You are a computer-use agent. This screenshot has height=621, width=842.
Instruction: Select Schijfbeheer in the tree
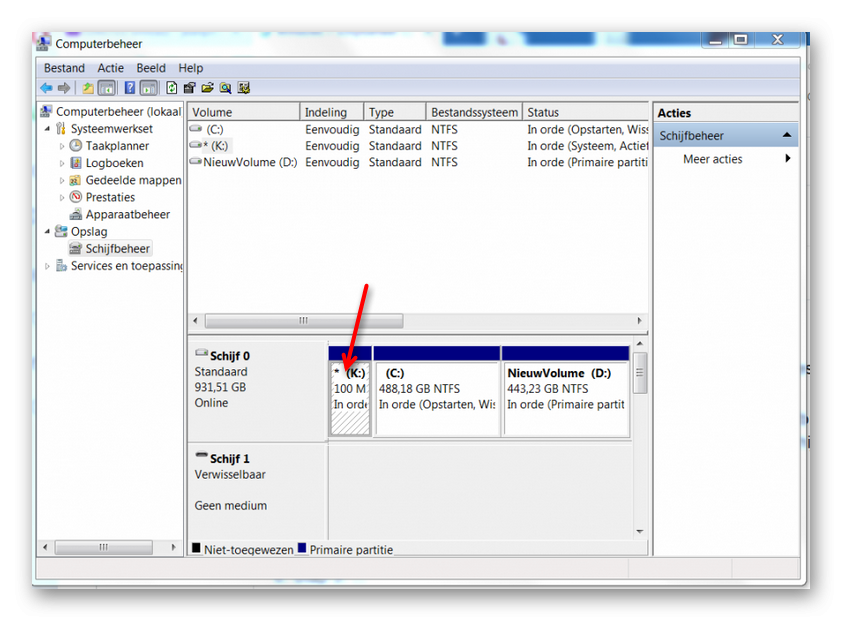(x=118, y=249)
